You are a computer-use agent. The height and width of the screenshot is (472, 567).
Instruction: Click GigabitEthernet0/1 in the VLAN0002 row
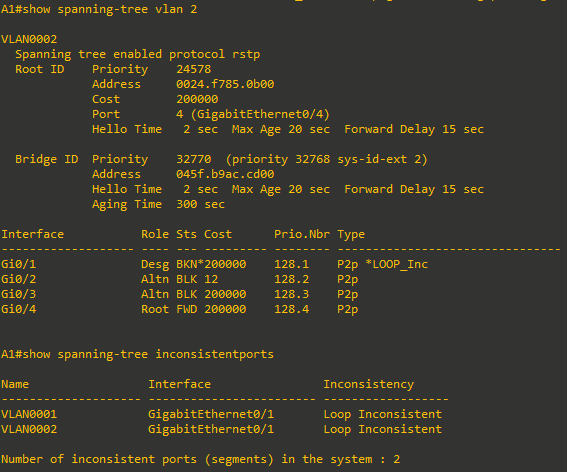click(211, 430)
